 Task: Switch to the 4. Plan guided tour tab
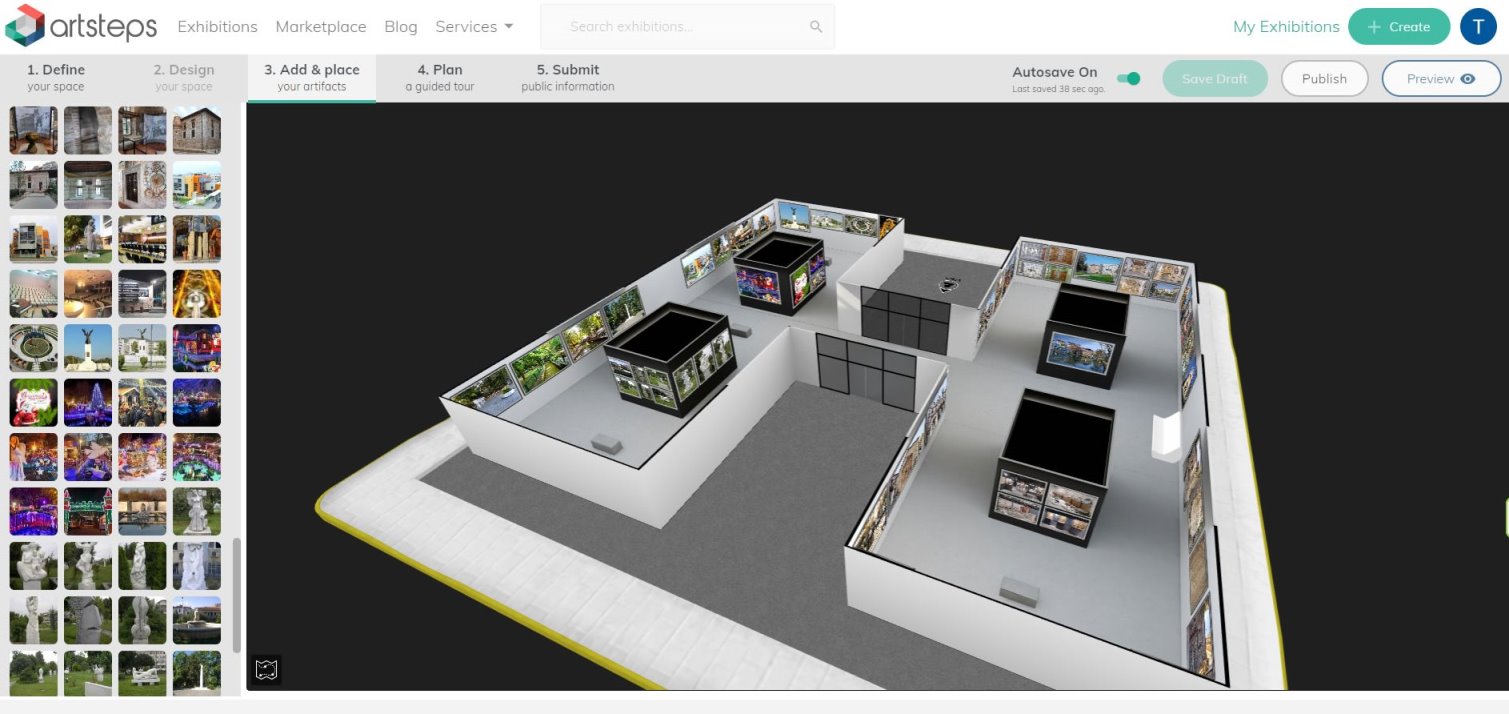coord(439,78)
